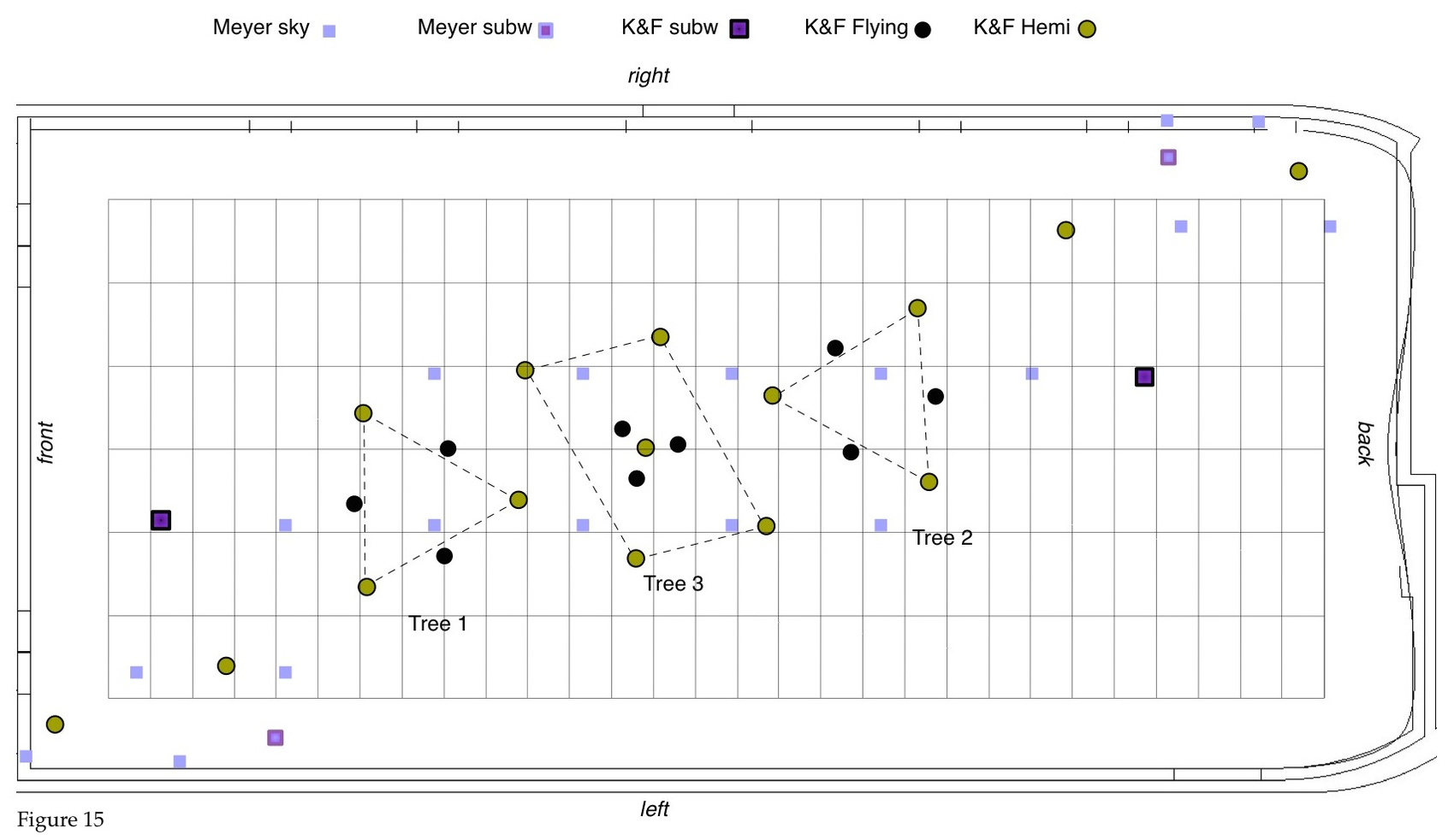Click the Hemi speaker in bottom-left corner
Image resolution: width=1454 pixels, height=840 pixels.
[x=55, y=725]
